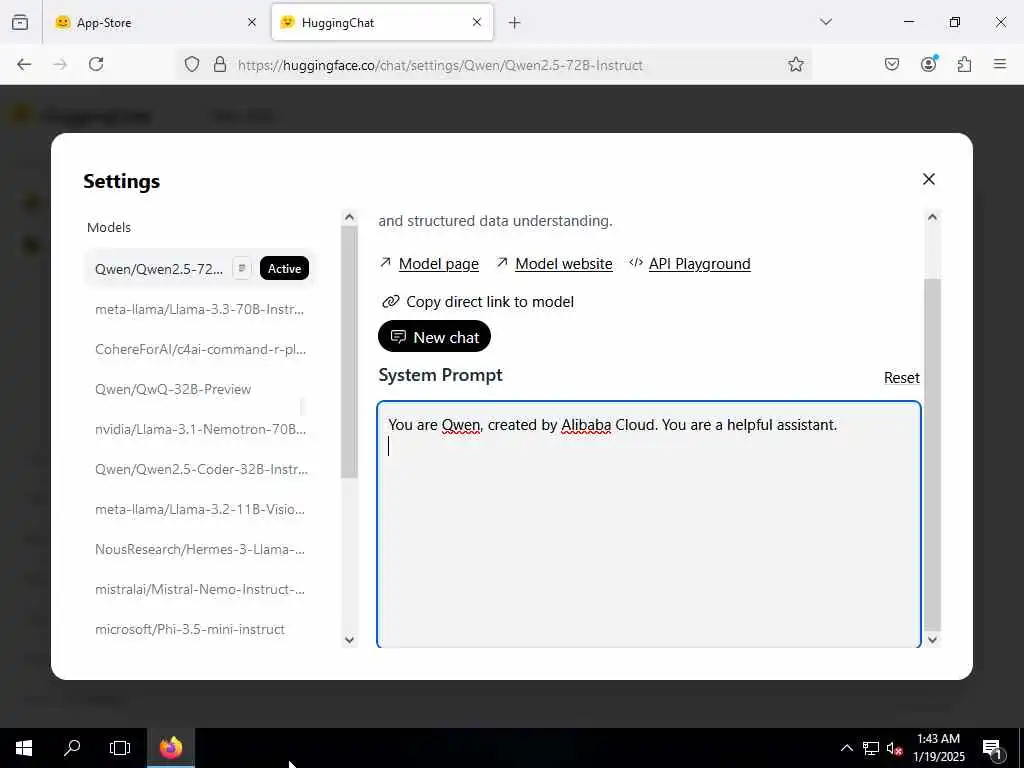
Task: Click the chain-link icon before Copy direct link
Action: (391, 302)
